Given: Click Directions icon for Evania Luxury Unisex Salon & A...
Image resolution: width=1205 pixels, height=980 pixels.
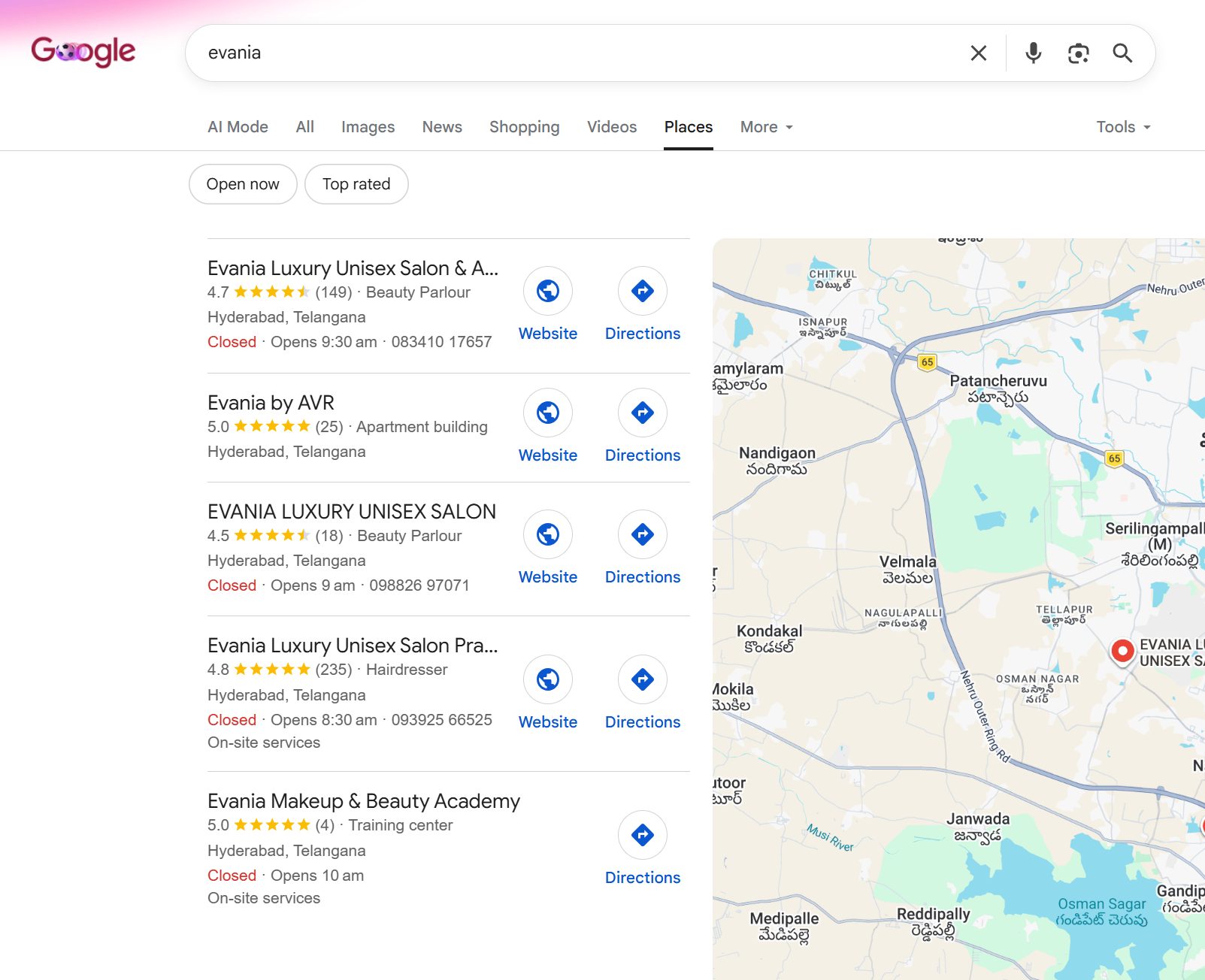Looking at the screenshot, I should [643, 291].
